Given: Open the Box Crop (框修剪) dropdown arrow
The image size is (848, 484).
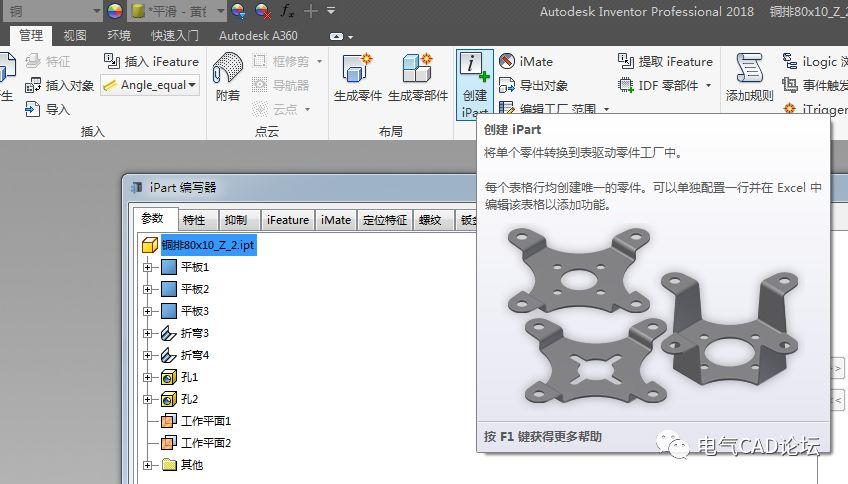Looking at the screenshot, I should click(x=320, y=62).
